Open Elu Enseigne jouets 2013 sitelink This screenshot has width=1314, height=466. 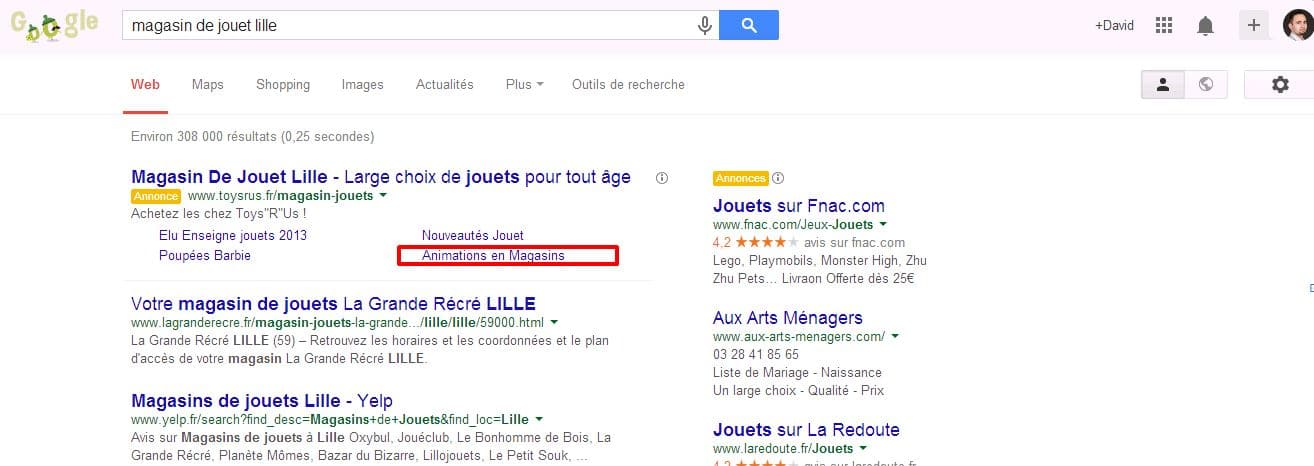click(x=233, y=236)
